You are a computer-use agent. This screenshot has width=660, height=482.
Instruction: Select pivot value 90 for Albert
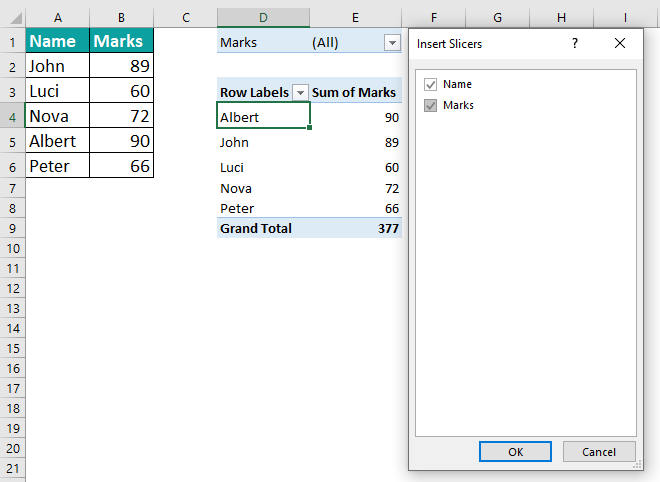(x=356, y=117)
